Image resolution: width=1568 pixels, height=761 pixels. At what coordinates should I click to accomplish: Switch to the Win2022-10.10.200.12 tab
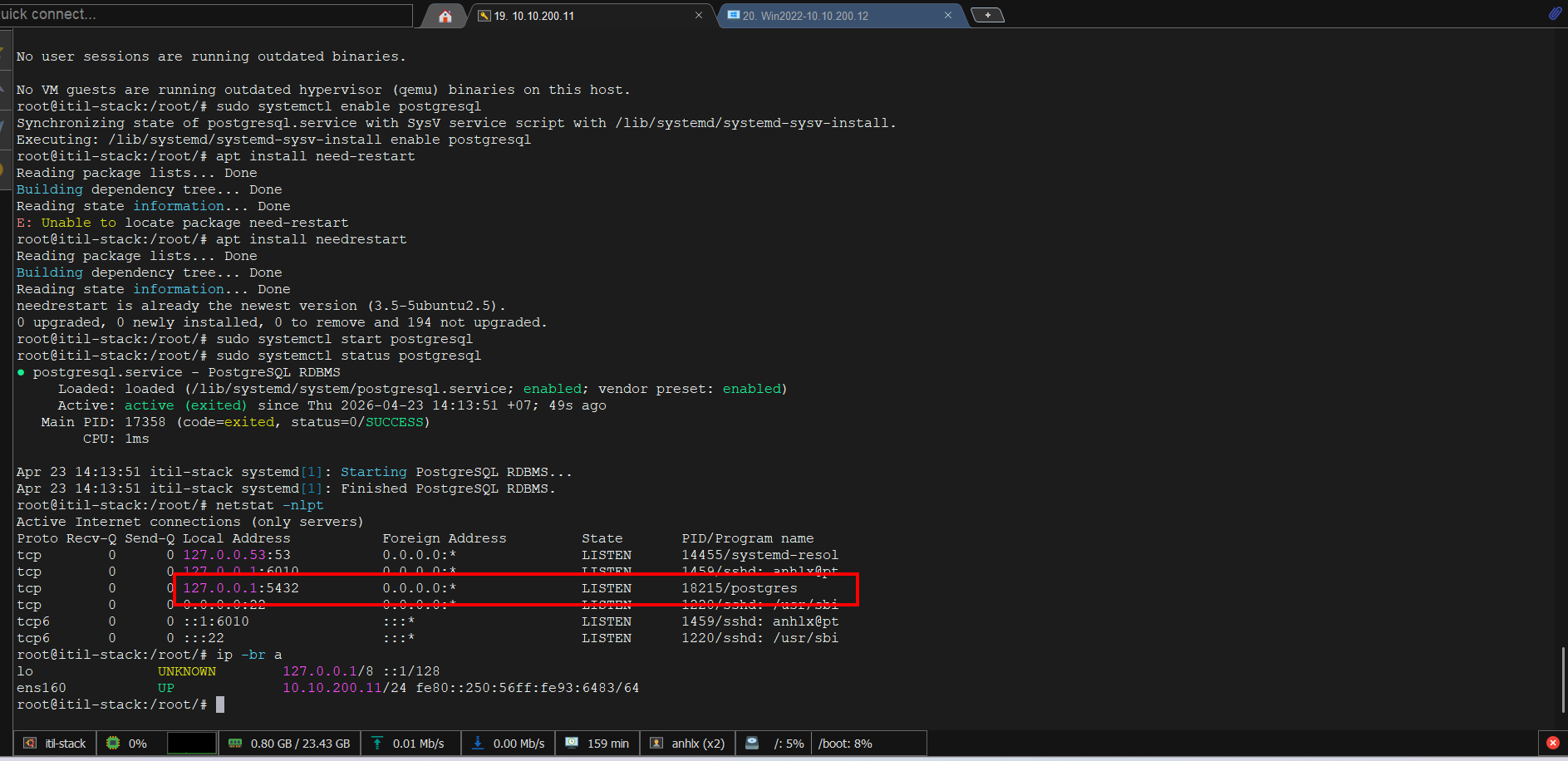click(804, 16)
